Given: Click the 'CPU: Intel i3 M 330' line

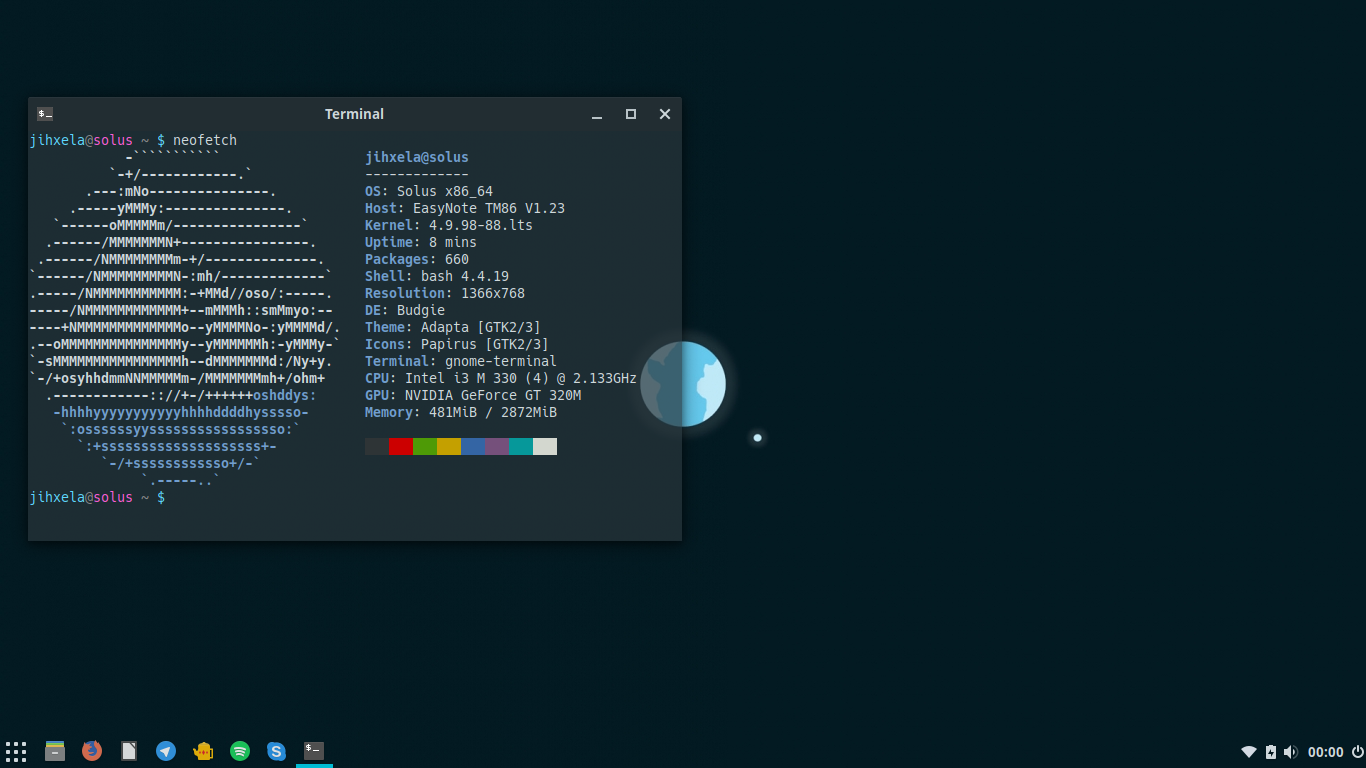Looking at the screenshot, I should [x=501, y=378].
